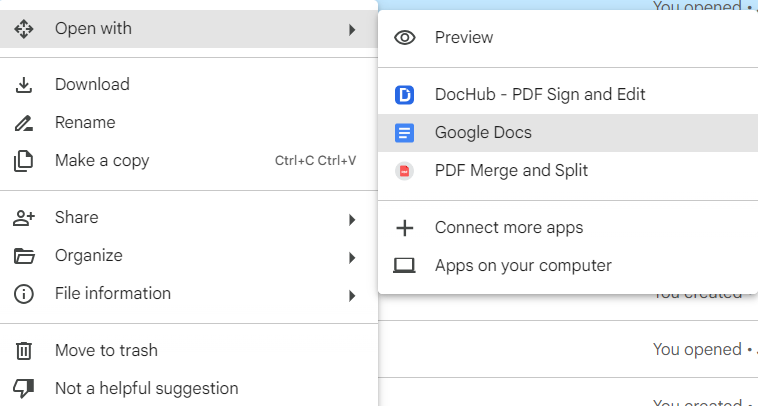
Task: Click the thumbs-down icon for unhelpful suggestion
Action: (x=24, y=389)
